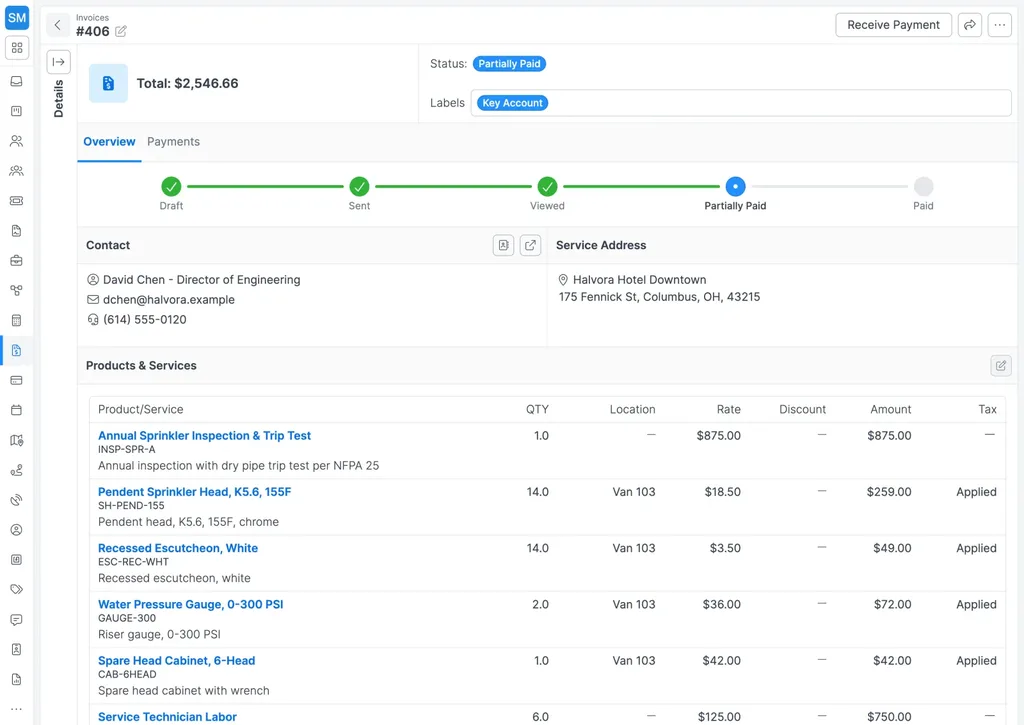Expand the Details side panel

(x=59, y=62)
